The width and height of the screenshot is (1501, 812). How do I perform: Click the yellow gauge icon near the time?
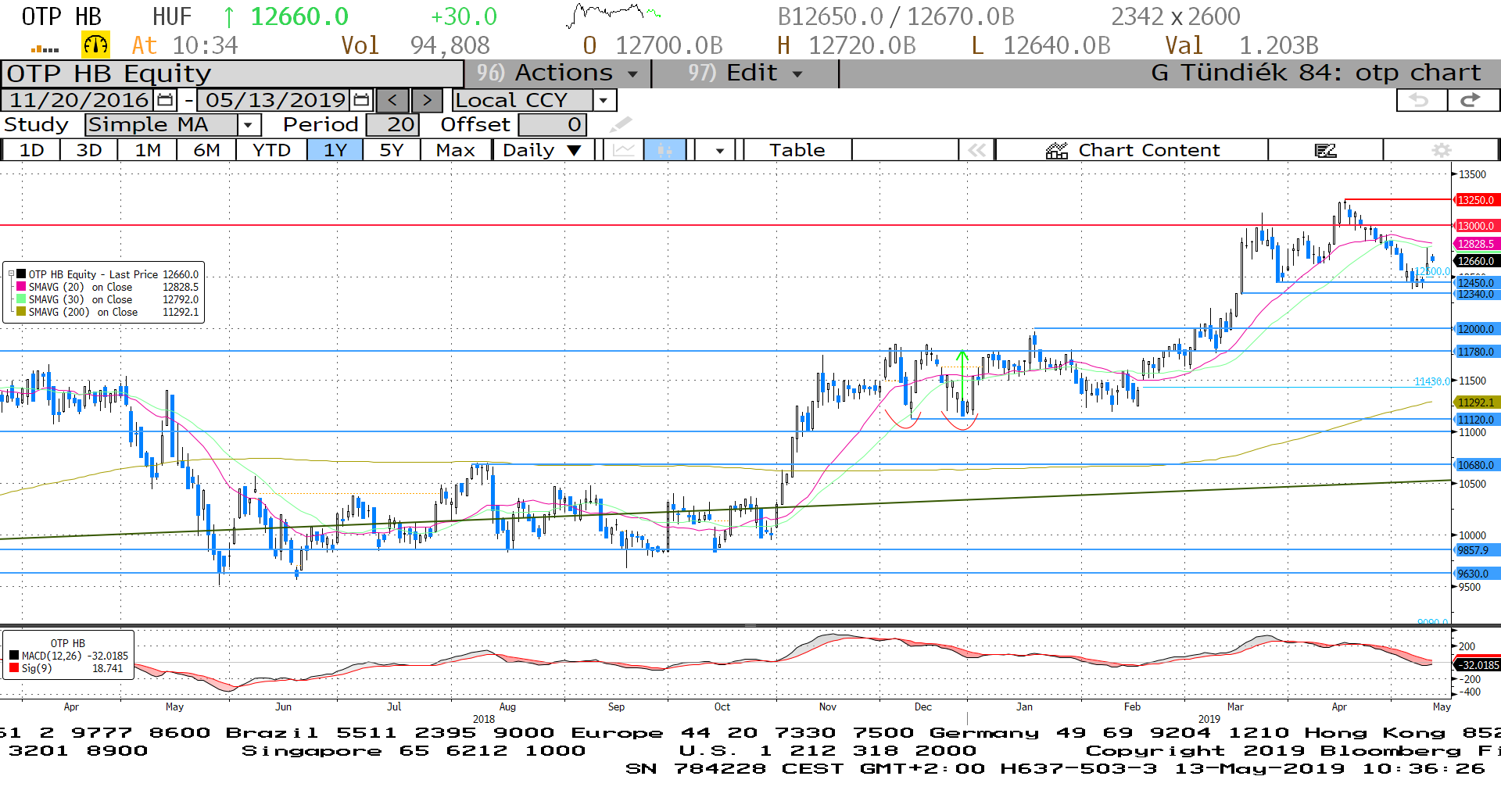[x=95, y=45]
